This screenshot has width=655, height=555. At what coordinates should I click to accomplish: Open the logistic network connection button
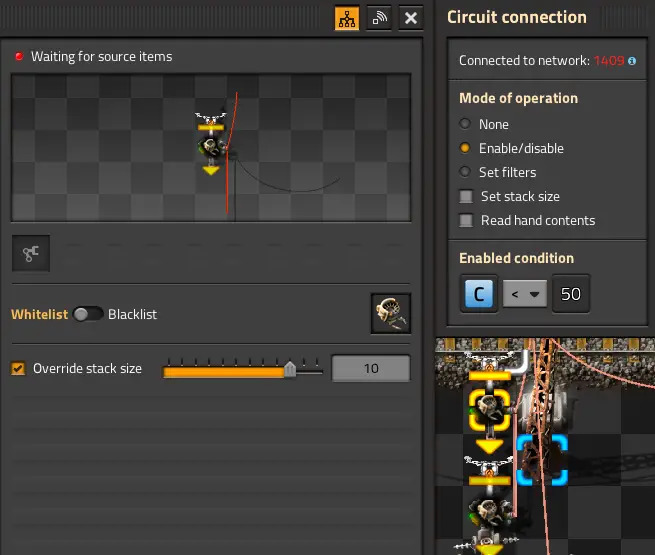pyautogui.click(x=379, y=18)
